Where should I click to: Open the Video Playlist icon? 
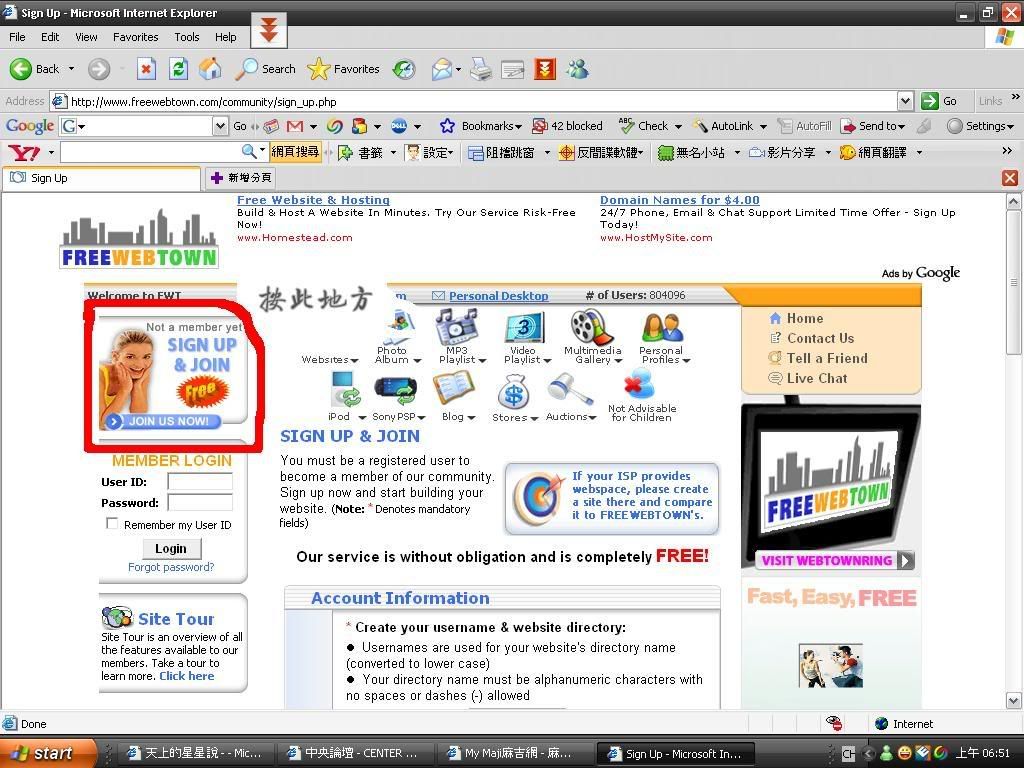523,327
